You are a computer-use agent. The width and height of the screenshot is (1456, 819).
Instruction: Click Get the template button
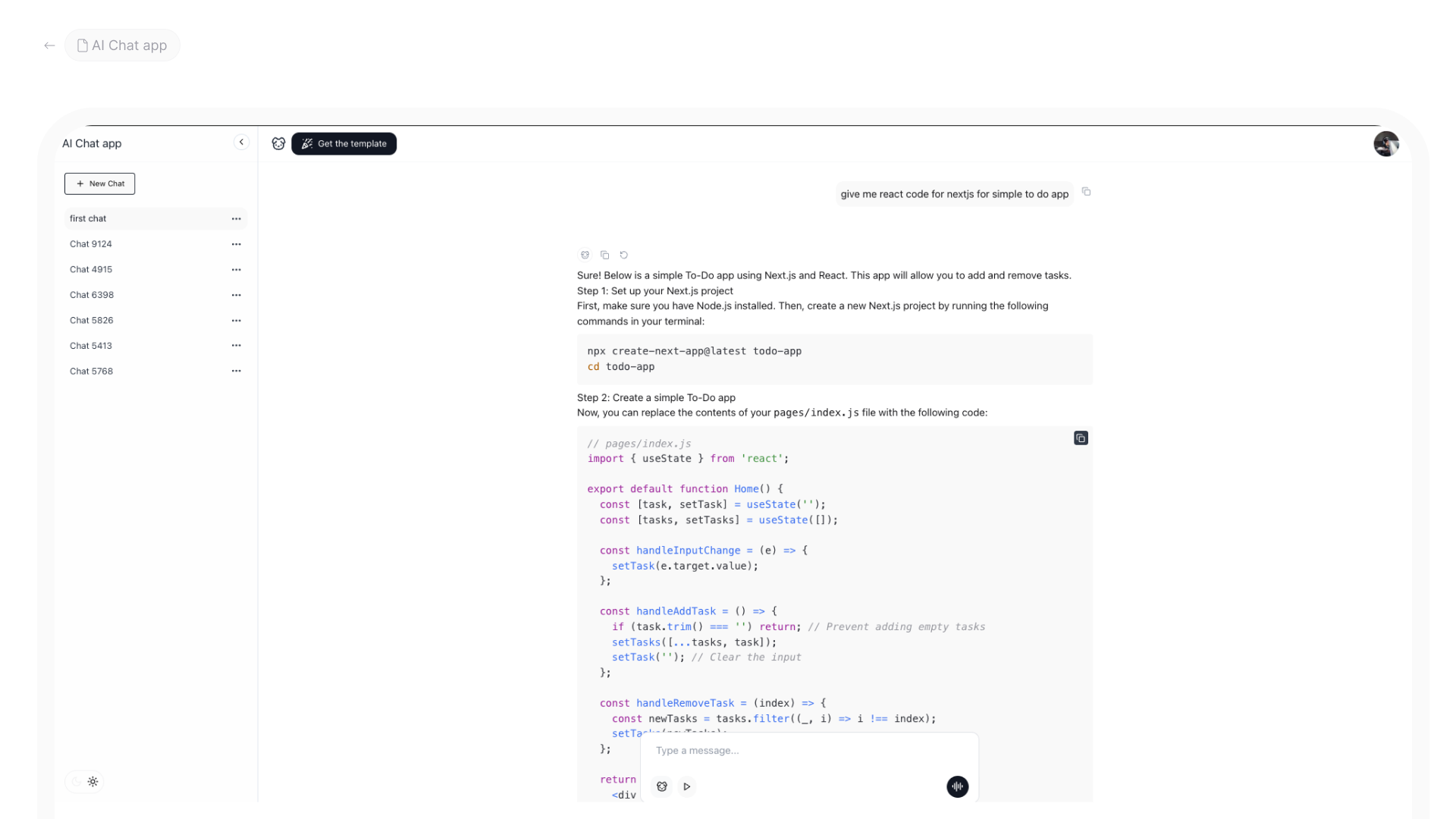point(344,143)
